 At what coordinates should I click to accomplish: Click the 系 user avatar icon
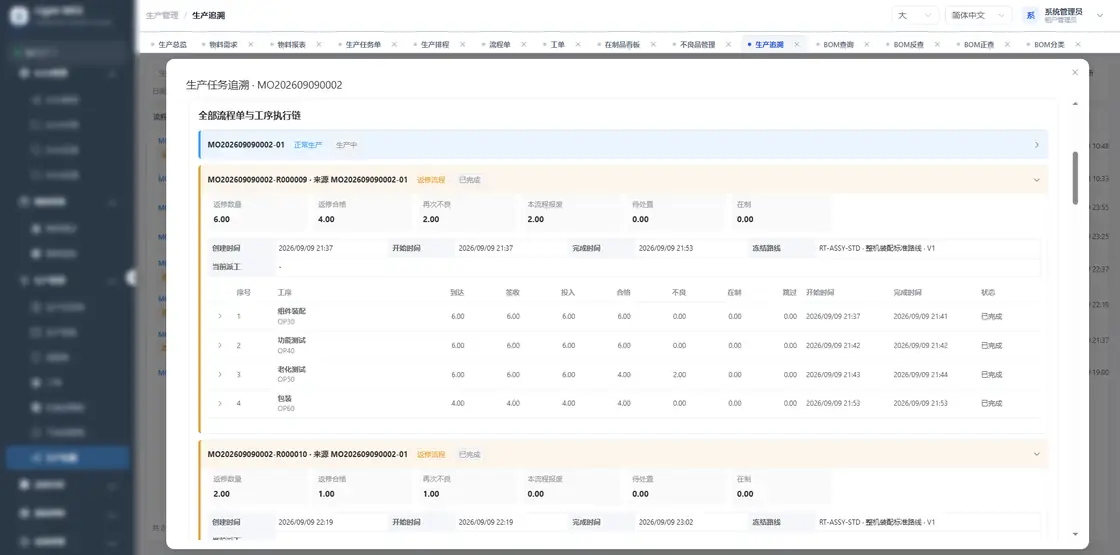[x=1030, y=15]
